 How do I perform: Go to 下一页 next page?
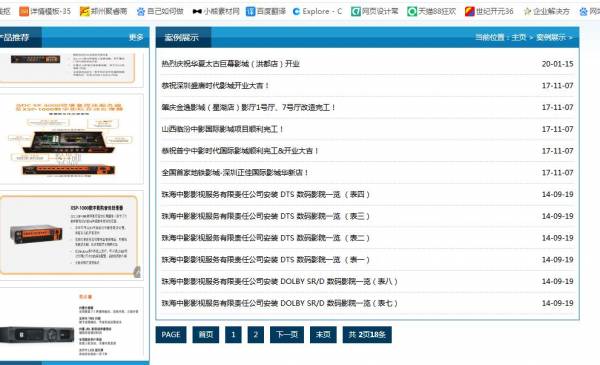pyautogui.click(x=287, y=335)
